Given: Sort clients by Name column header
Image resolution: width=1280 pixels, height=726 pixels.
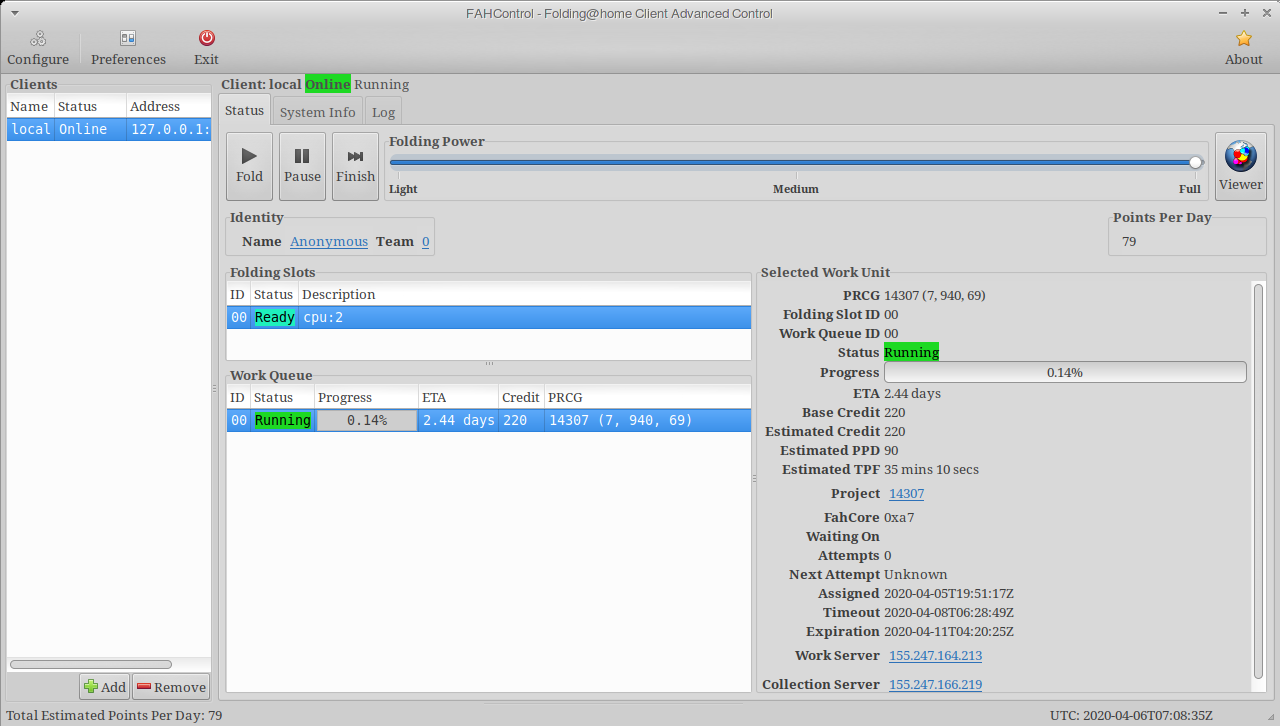Looking at the screenshot, I should coord(30,106).
